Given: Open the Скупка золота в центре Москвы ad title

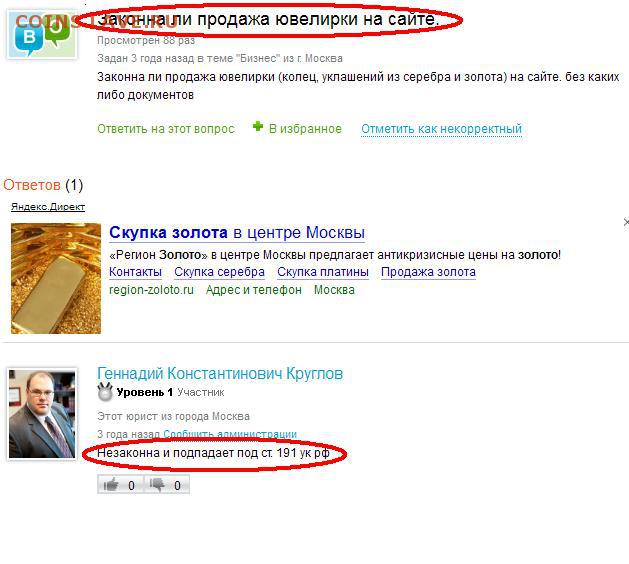Looking at the screenshot, I should (237, 232).
